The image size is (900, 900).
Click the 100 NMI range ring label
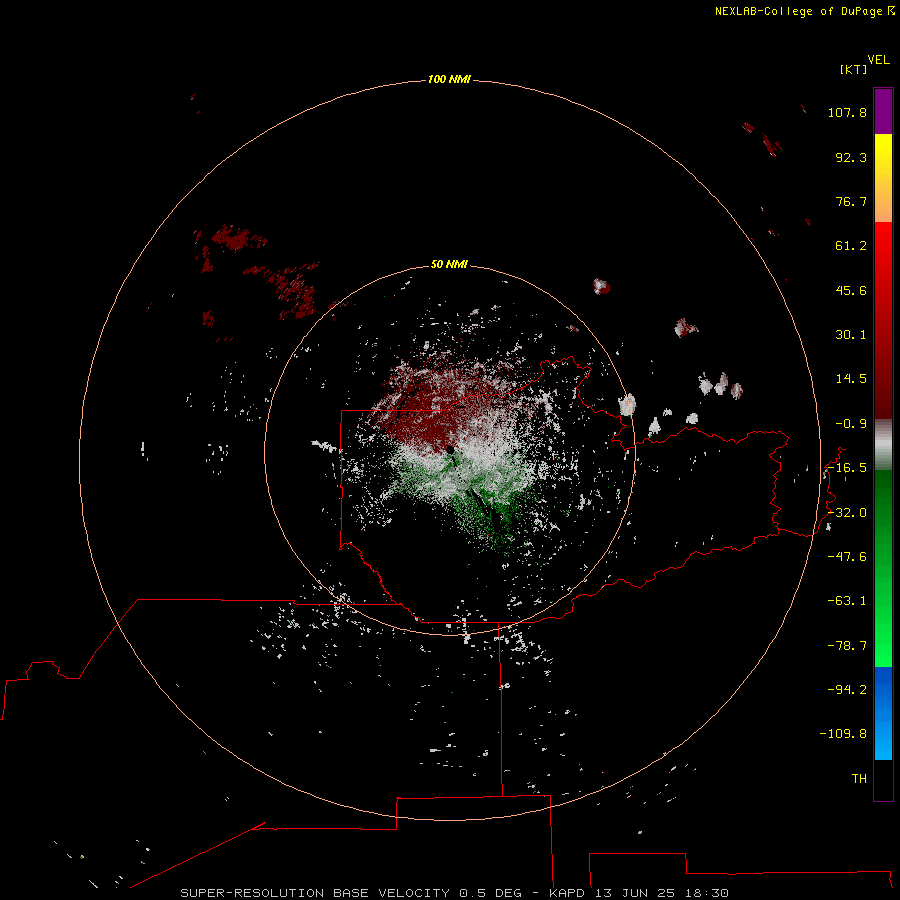[x=449, y=79]
